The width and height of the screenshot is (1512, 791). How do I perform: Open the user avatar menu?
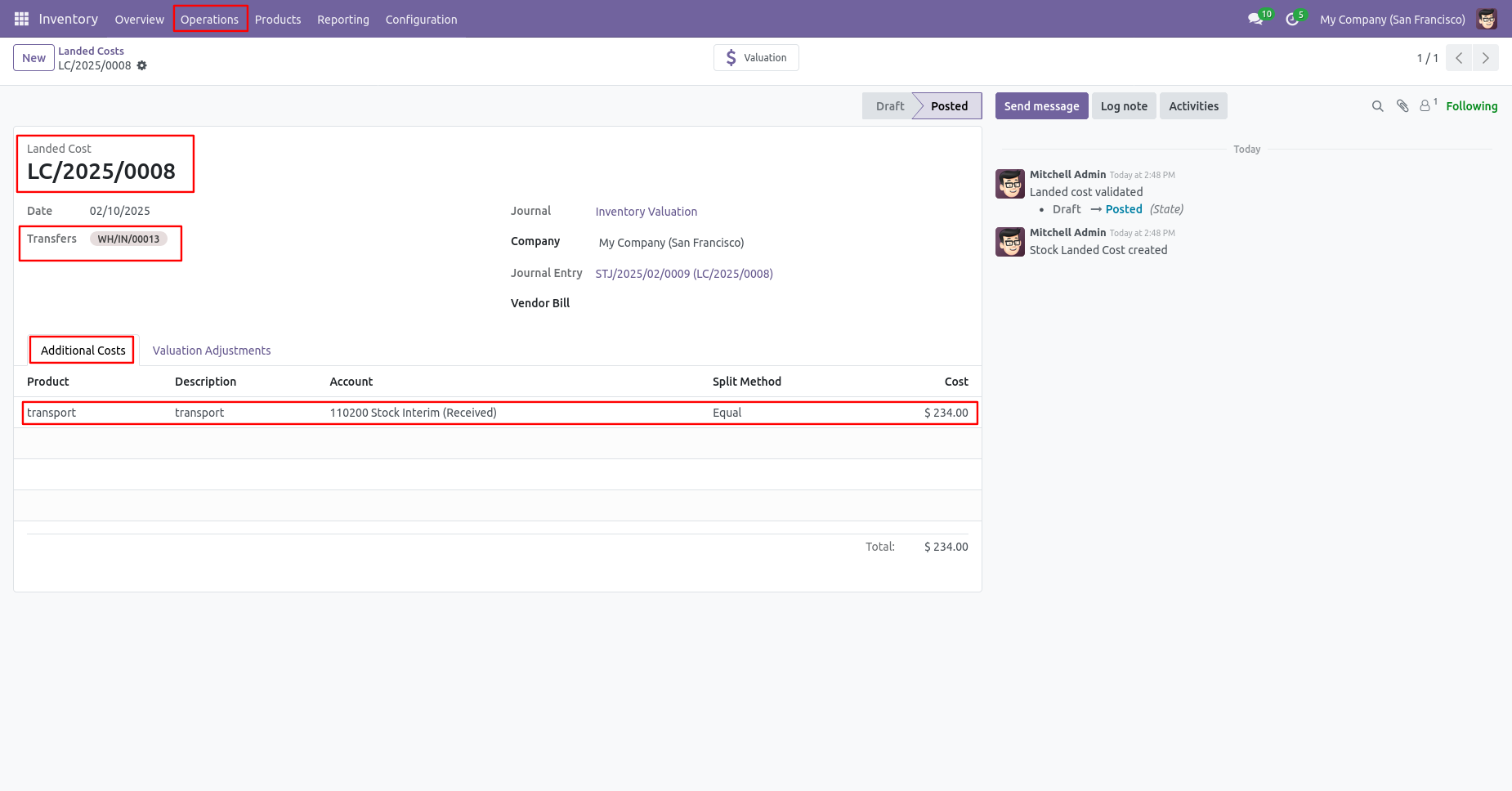(1487, 19)
